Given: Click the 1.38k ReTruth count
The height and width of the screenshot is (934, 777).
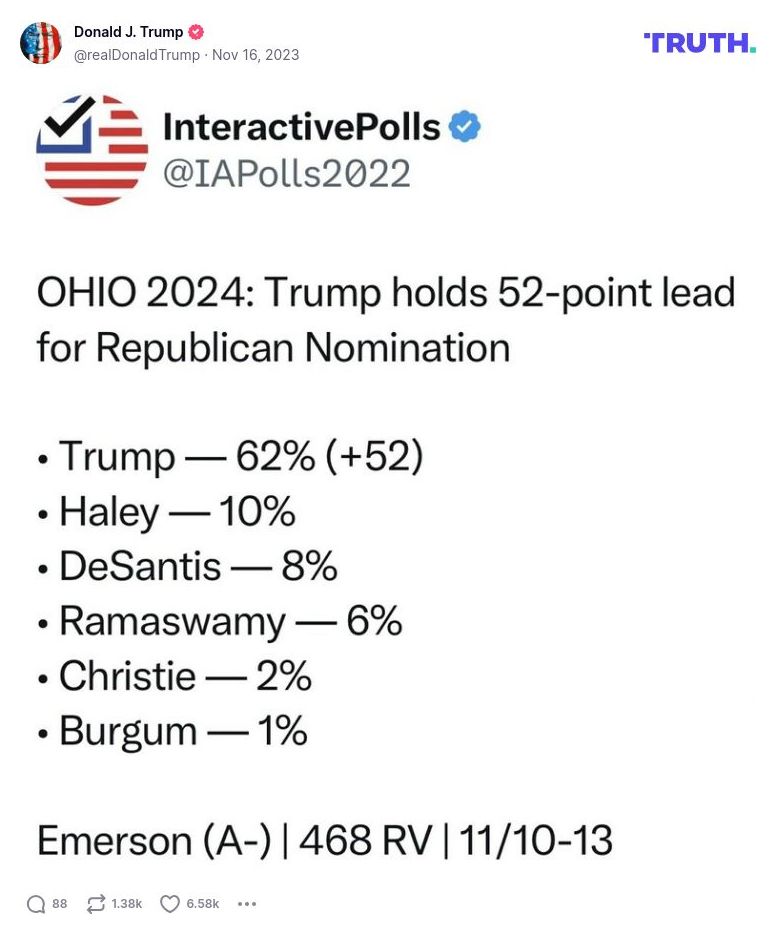Looking at the screenshot, I should coord(125,903).
